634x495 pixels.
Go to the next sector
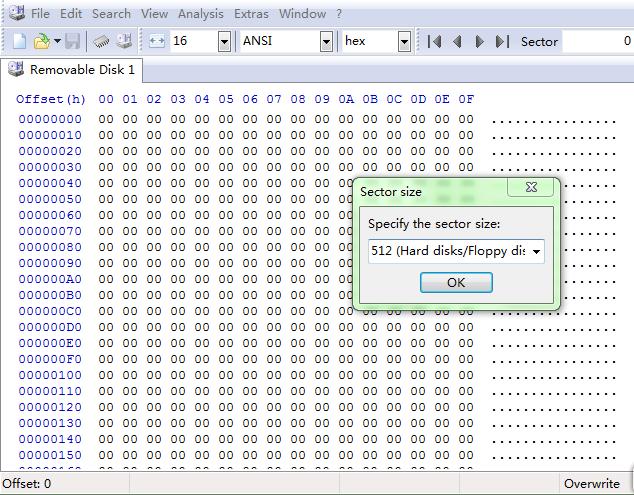pyautogui.click(x=480, y=41)
